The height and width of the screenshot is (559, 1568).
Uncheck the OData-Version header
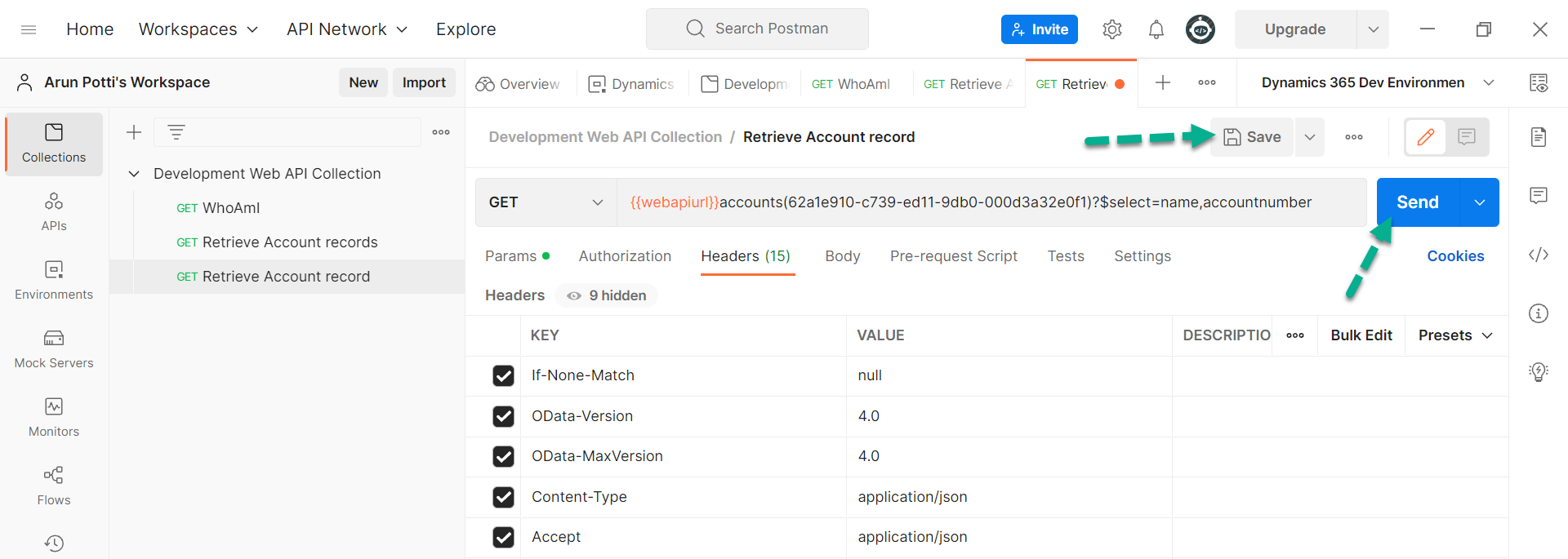[503, 416]
